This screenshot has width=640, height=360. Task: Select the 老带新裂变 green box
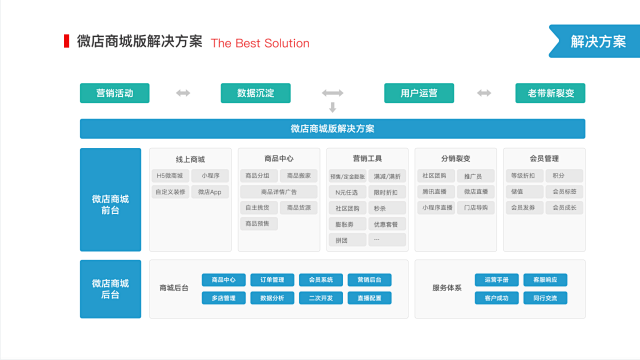[x=550, y=93]
